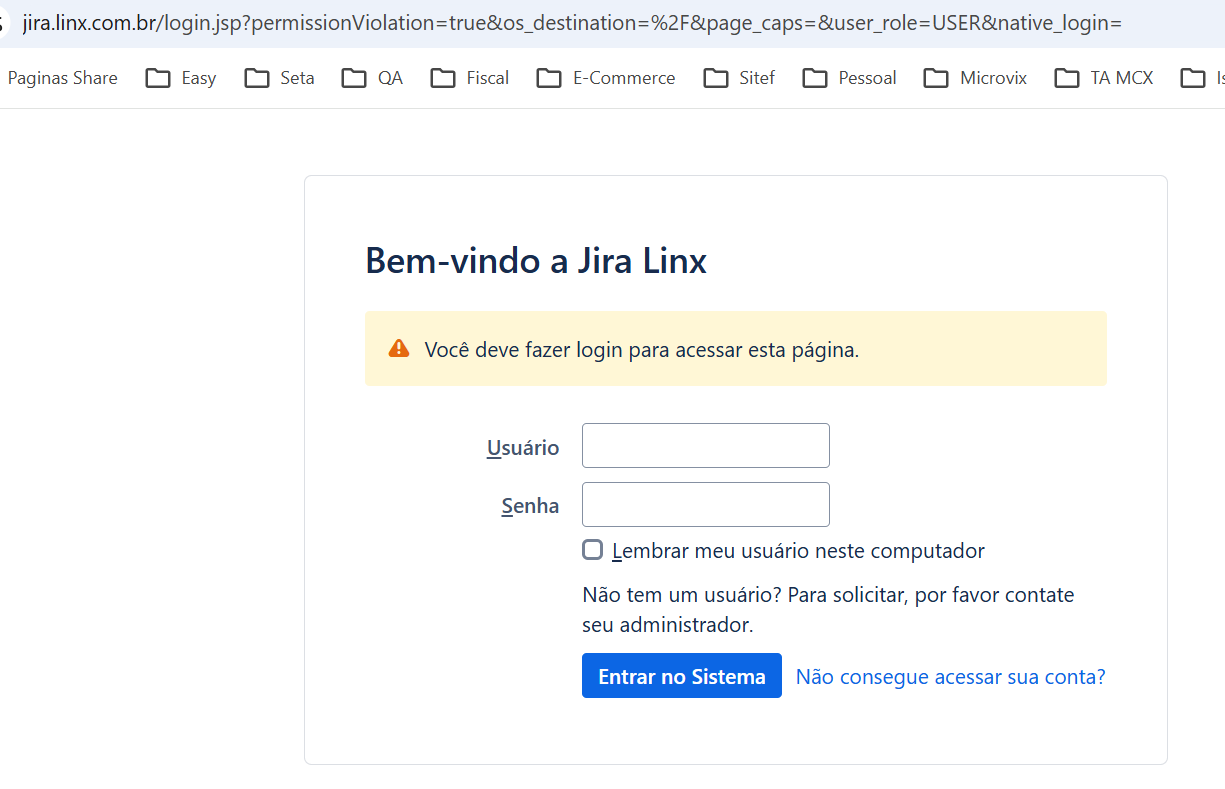Click the Senha password field

tap(705, 505)
